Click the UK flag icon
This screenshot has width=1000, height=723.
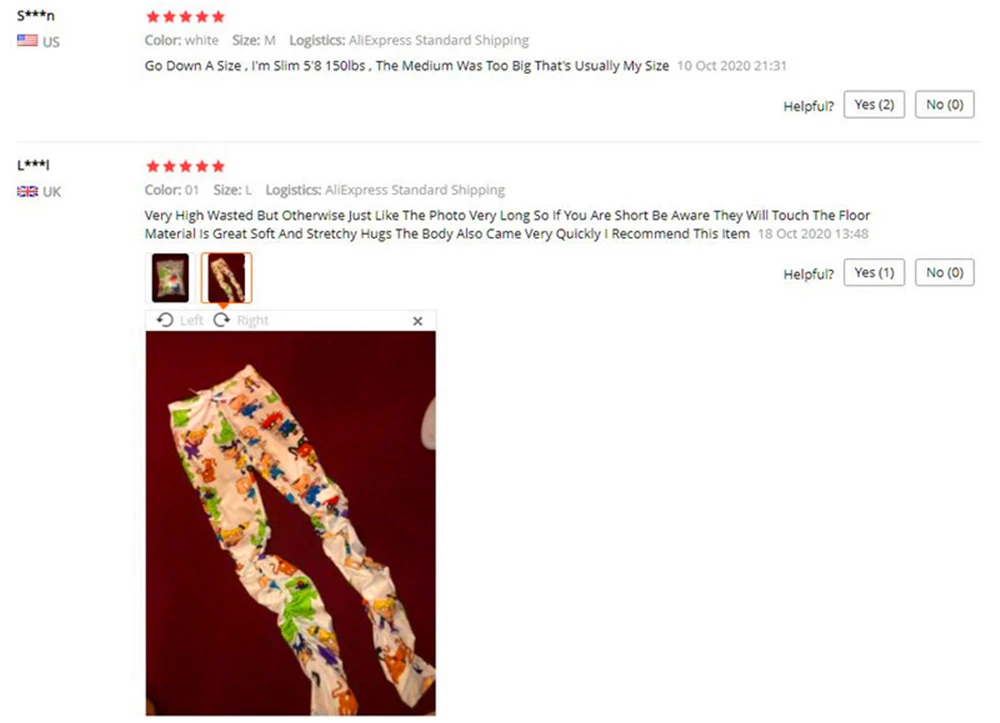point(27,191)
